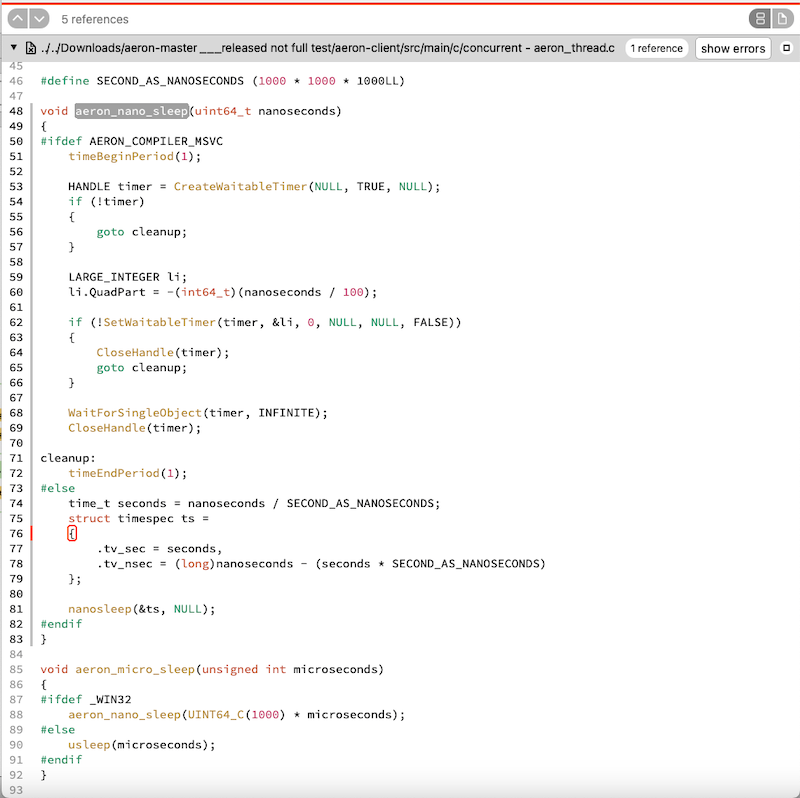Click the show errors button
800x798 pixels.
tap(733, 48)
